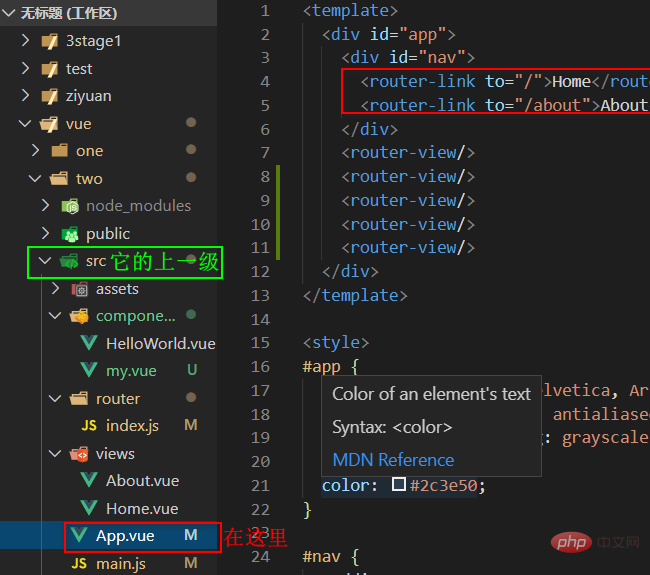Click the one folder icon

coord(60,151)
